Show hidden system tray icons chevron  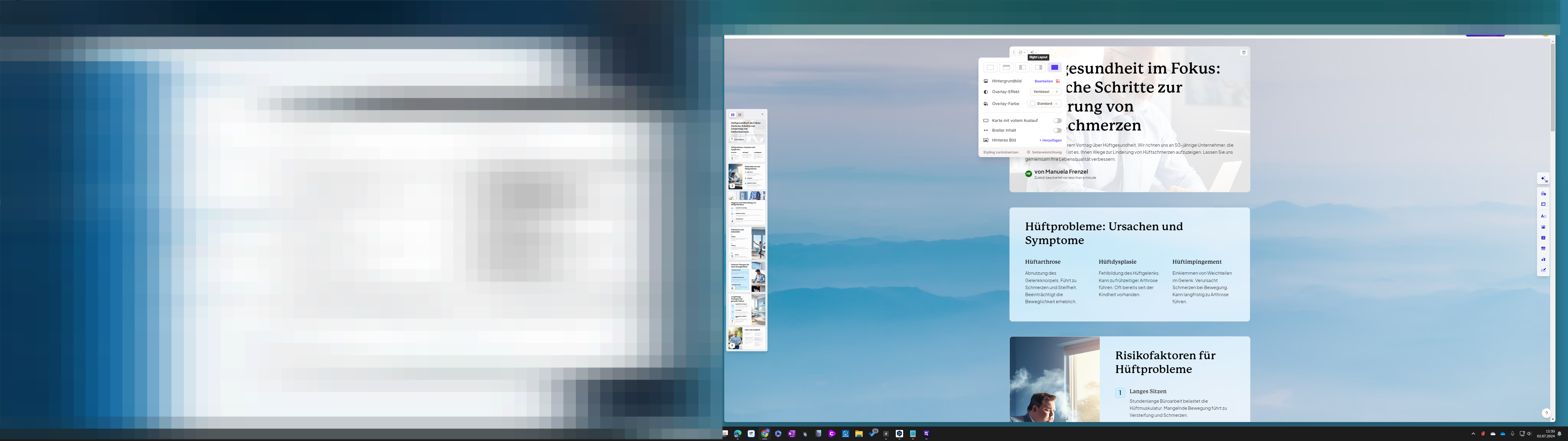pyautogui.click(x=1473, y=434)
